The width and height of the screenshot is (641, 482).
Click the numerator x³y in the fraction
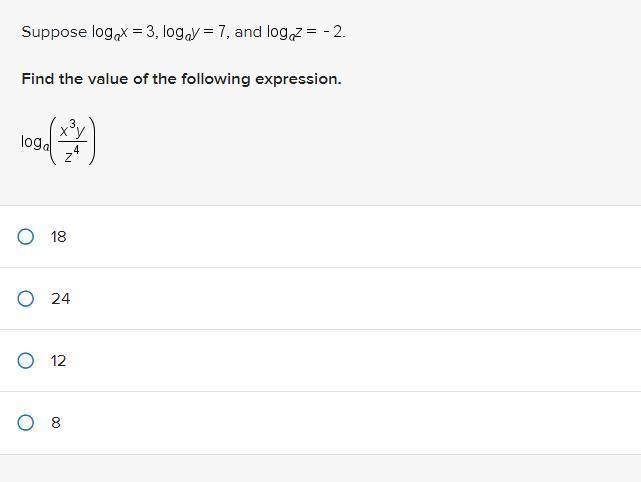click(72, 130)
